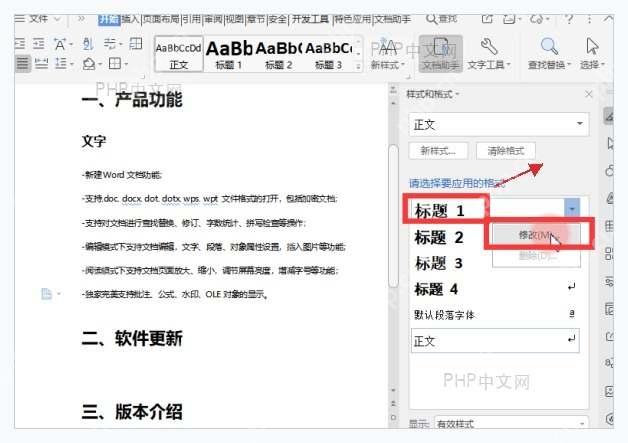Select 标题 4 in the style list
Viewport: 628px width, 443px height.
point(495,289)
